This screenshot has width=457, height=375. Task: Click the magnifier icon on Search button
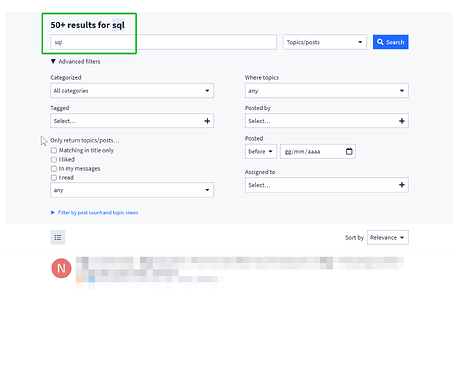(x=380, y=42)
